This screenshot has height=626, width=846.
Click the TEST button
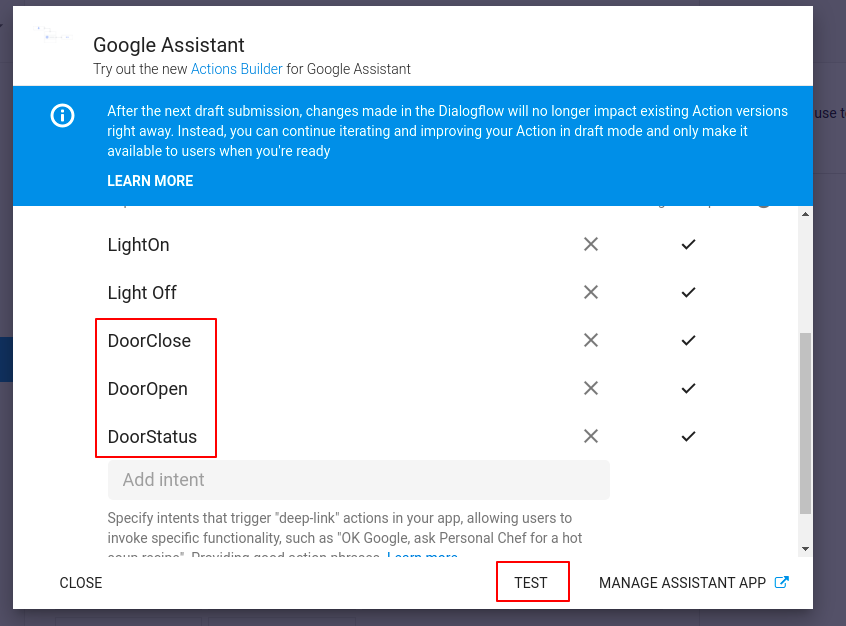(x=531, y=583)
